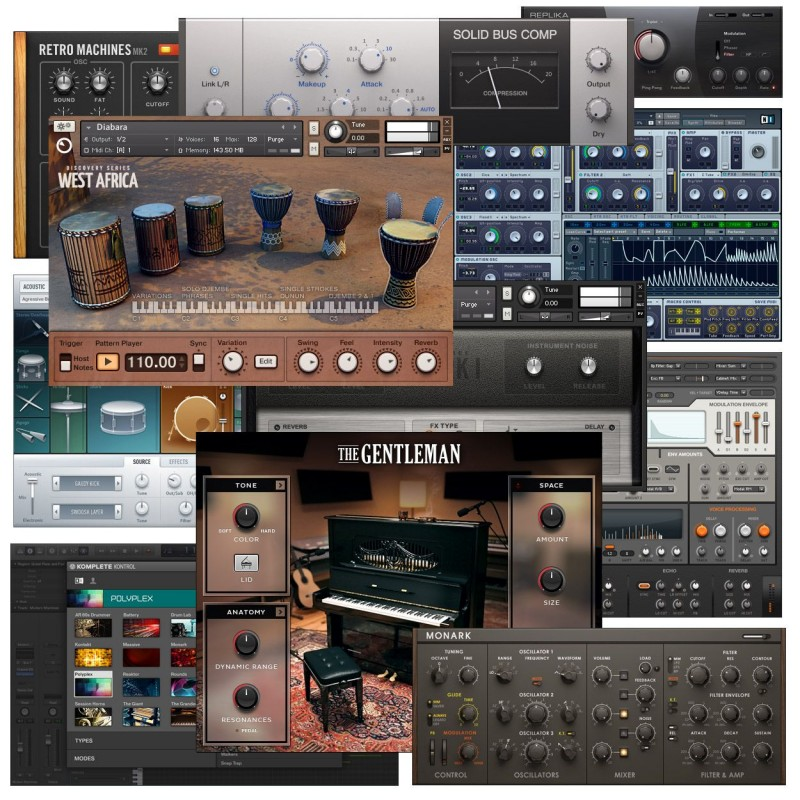Image resolution: width=800 pixels, height=800 pixels.
Task: Switch to the Effects tab
Action: click(178, 462)
